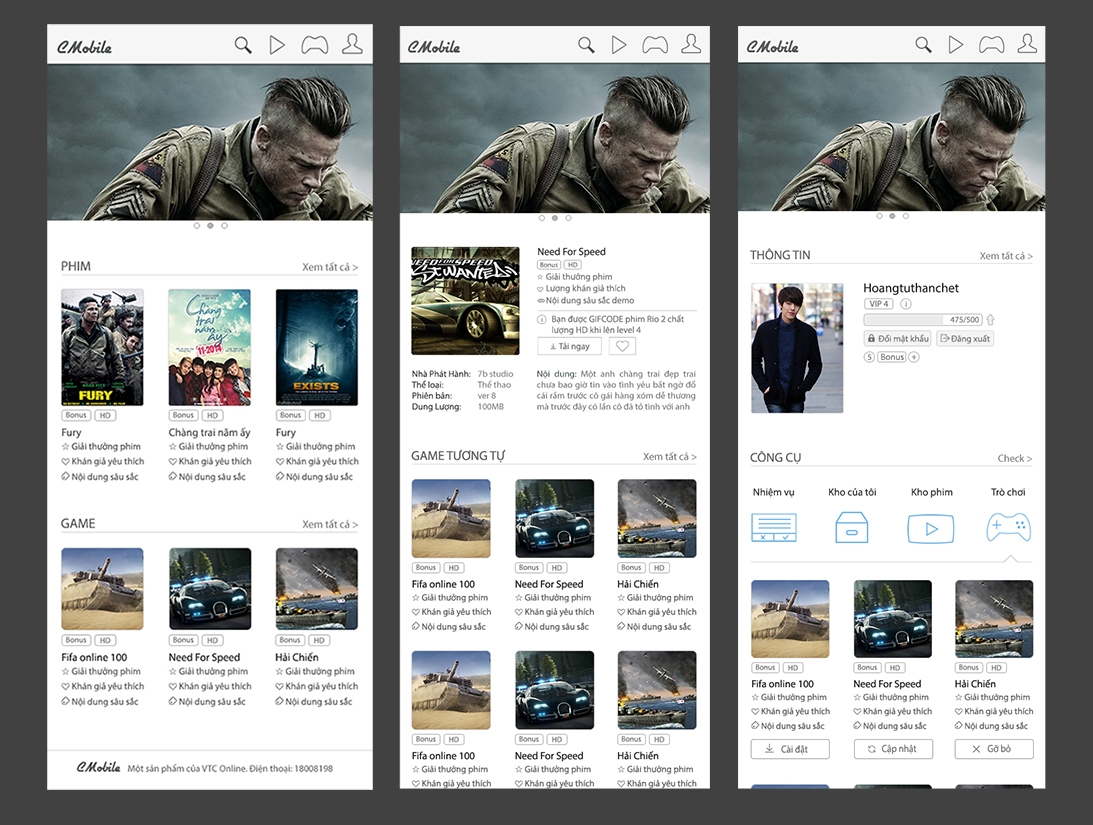The height and width of the screenshot is (825, 1093).
Task: Click the 475/500 VIP progress bar
Action: (922, 320)
